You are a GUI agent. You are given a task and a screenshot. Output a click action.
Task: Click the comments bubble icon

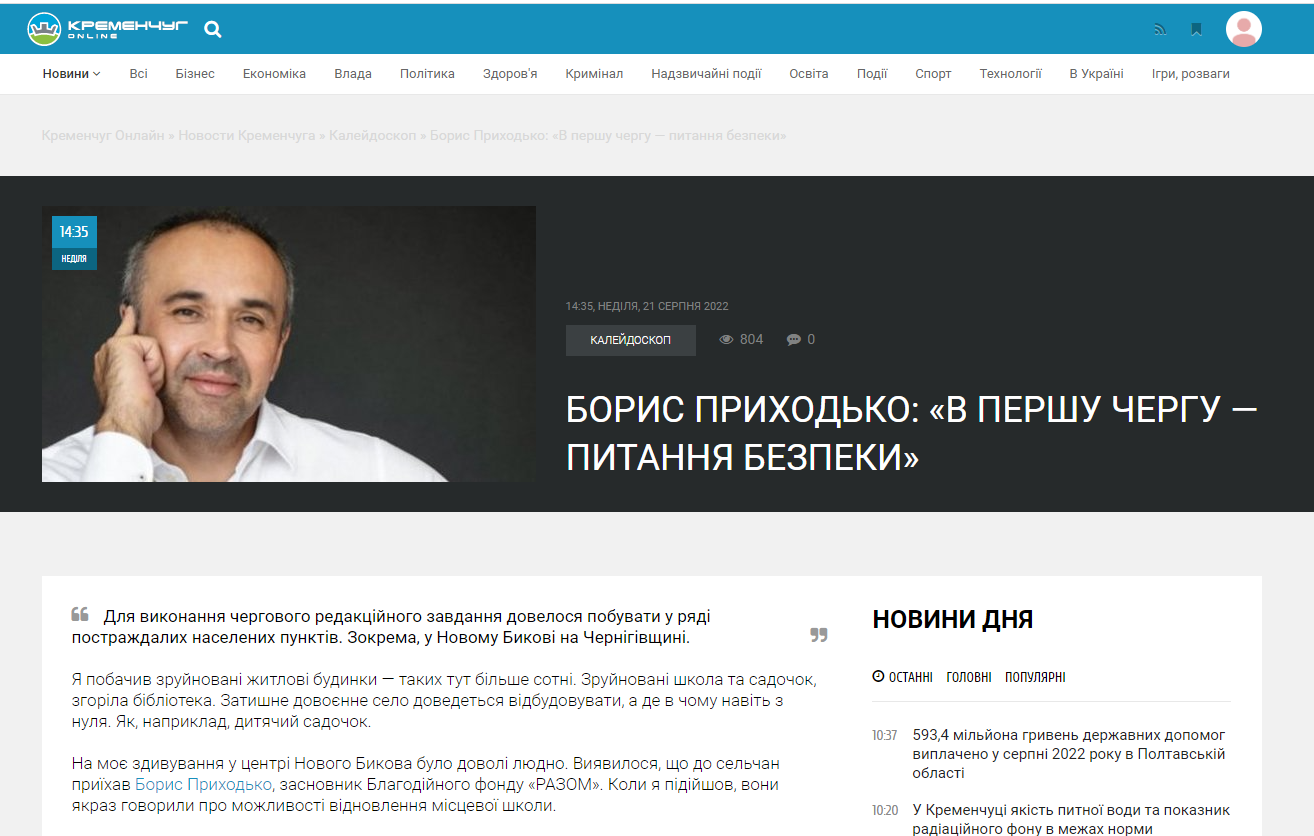tap(794, 340)
